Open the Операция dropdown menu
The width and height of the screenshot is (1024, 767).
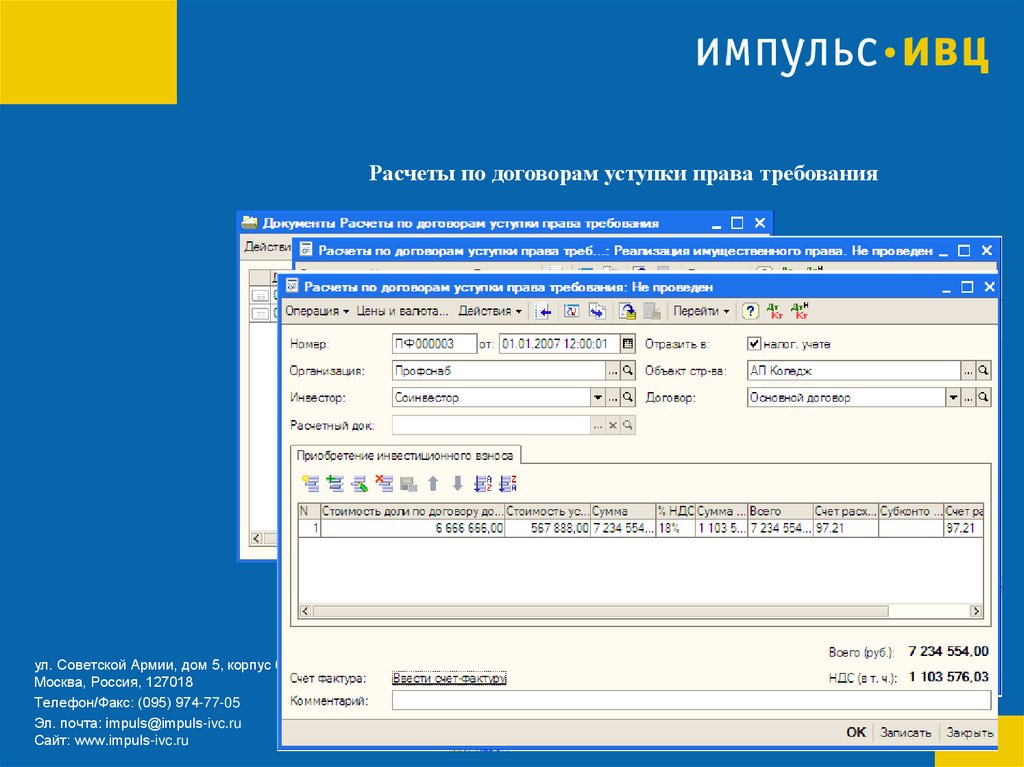coord(317,312)
